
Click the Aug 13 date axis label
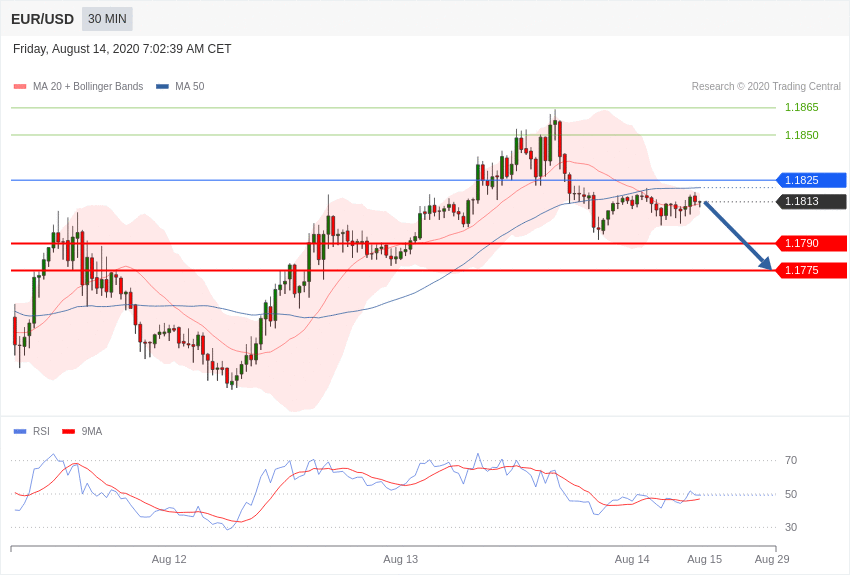(x=401, y=559)
